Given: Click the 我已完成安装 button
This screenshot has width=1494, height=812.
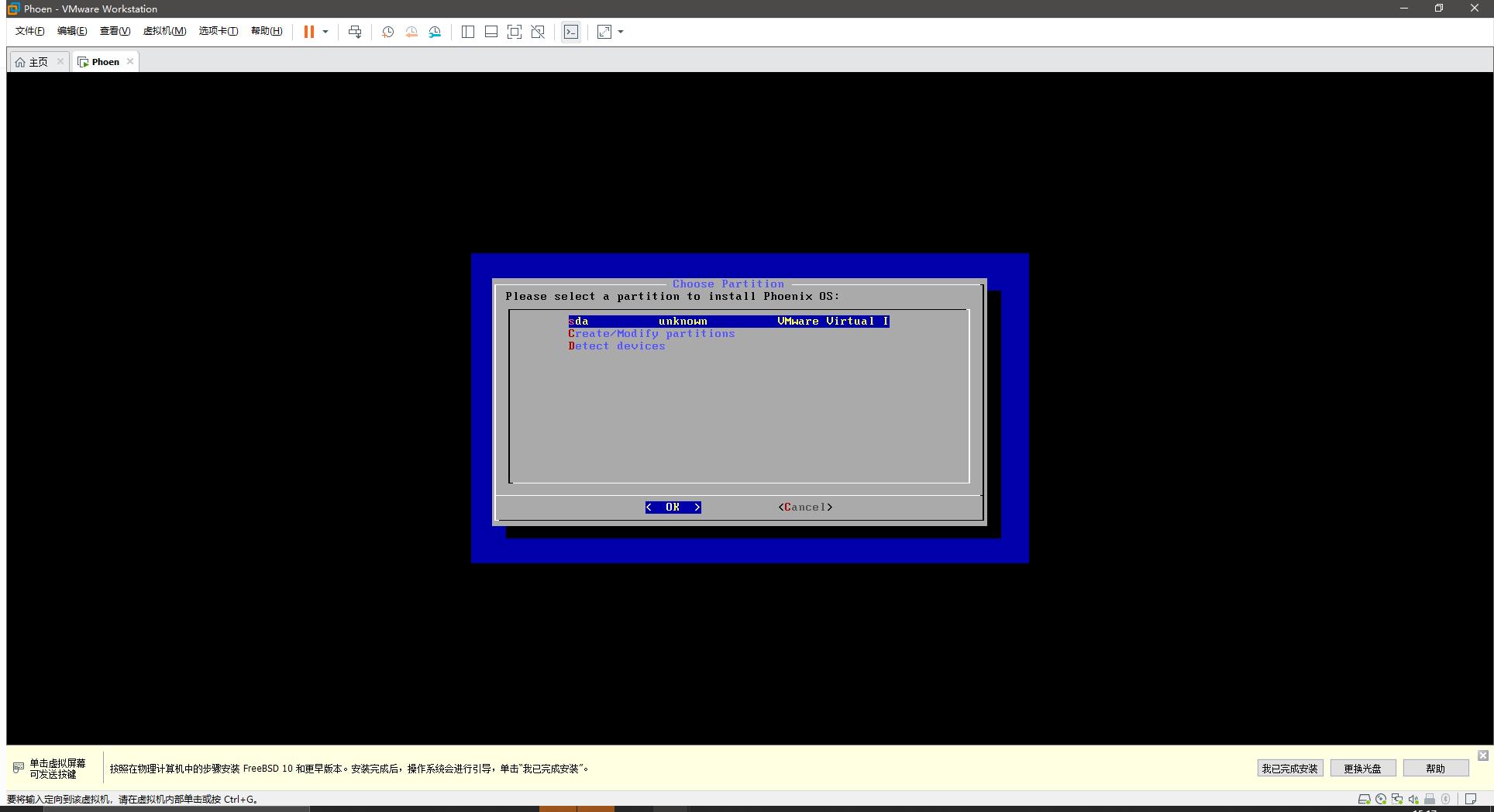Looking at the screenshot, I should (1289, 768).
